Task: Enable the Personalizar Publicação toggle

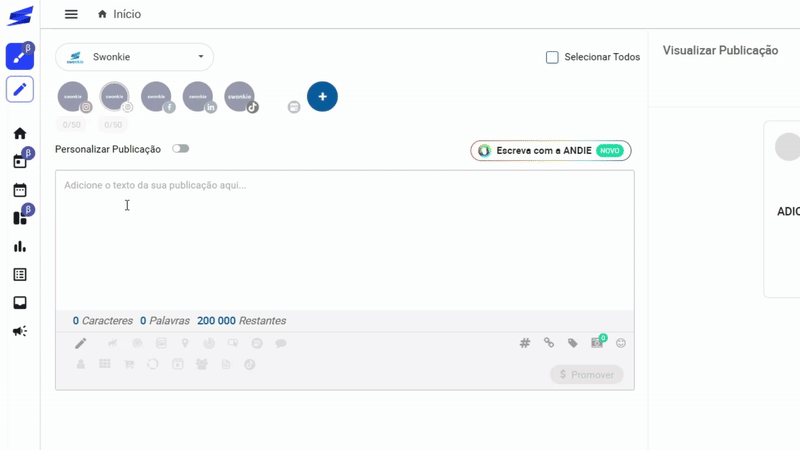Action: [x=180, y=149]
